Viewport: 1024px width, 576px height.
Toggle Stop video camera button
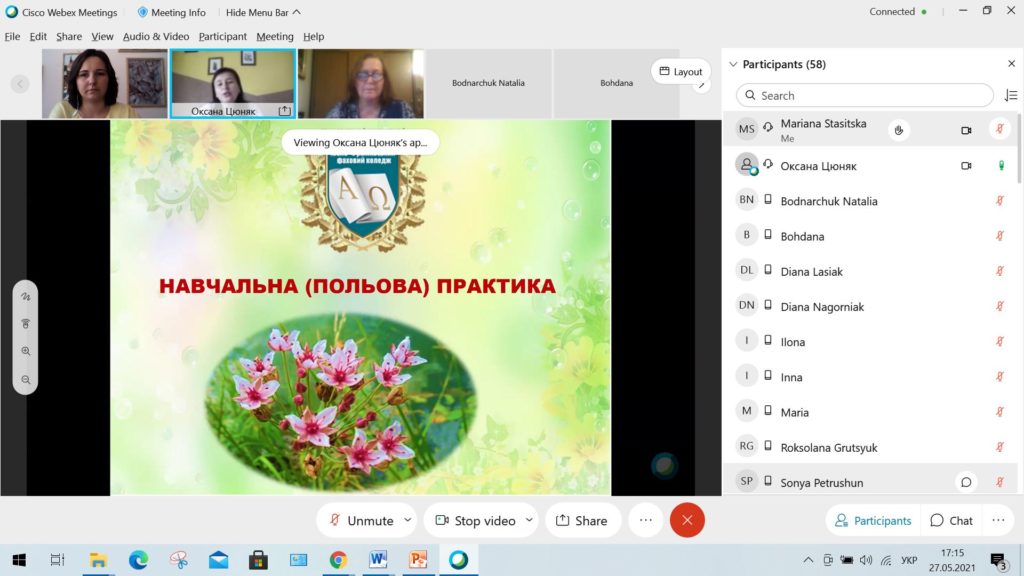click(x=474, y=520)
